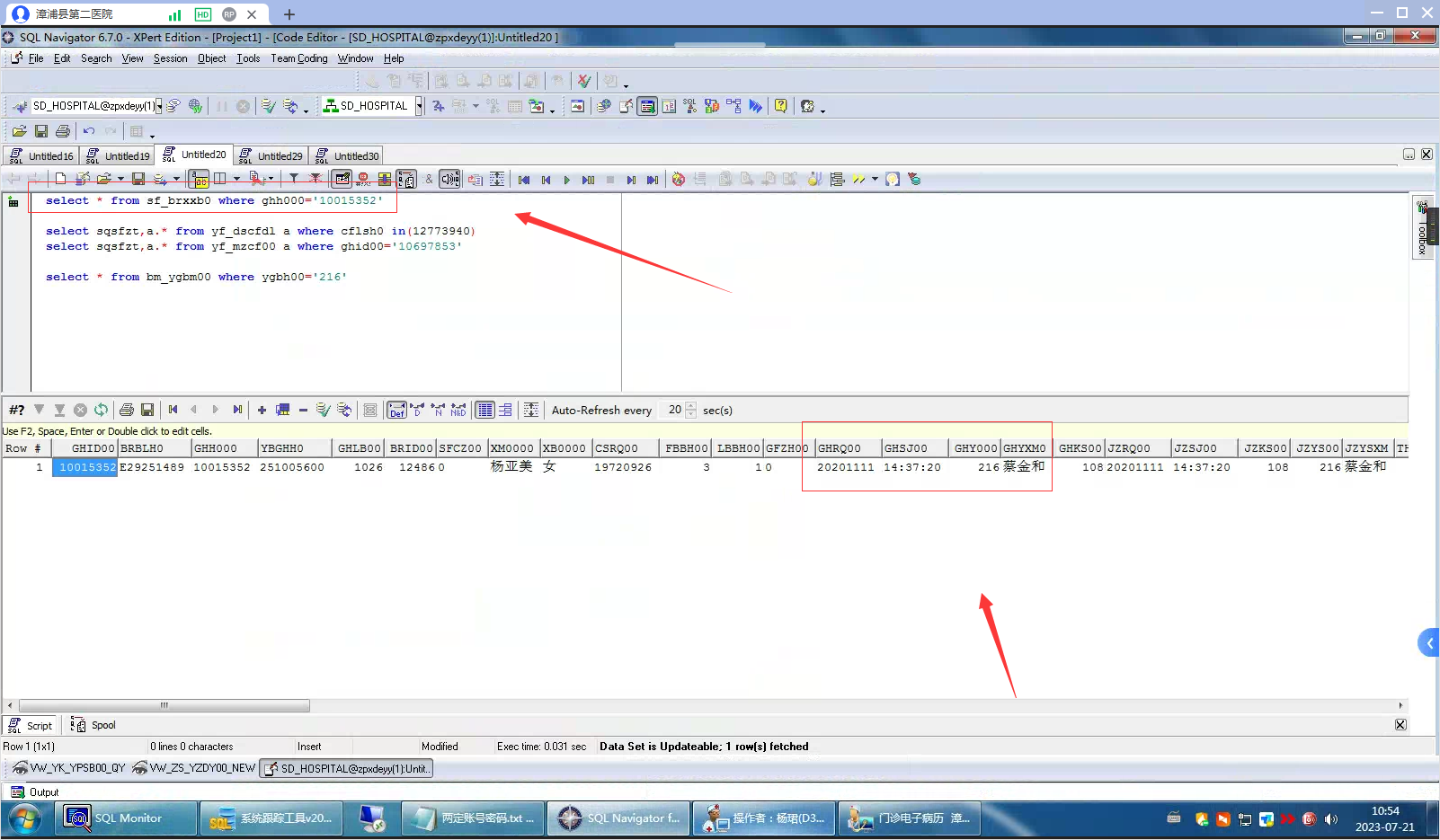Open file using the folder icon
1440x840 pixels.
pyautogui.click(x=19, y=131)
